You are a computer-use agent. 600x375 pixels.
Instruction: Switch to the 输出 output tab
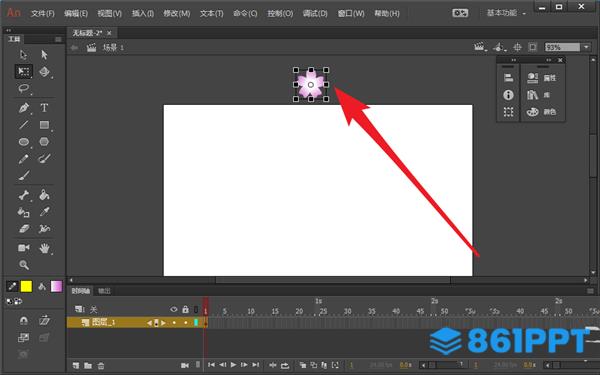[x=104, y=291]
